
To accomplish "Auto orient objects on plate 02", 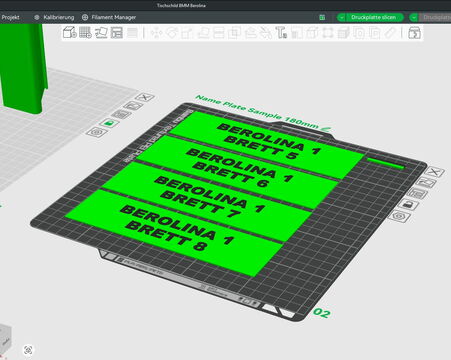I will [426, 183].
